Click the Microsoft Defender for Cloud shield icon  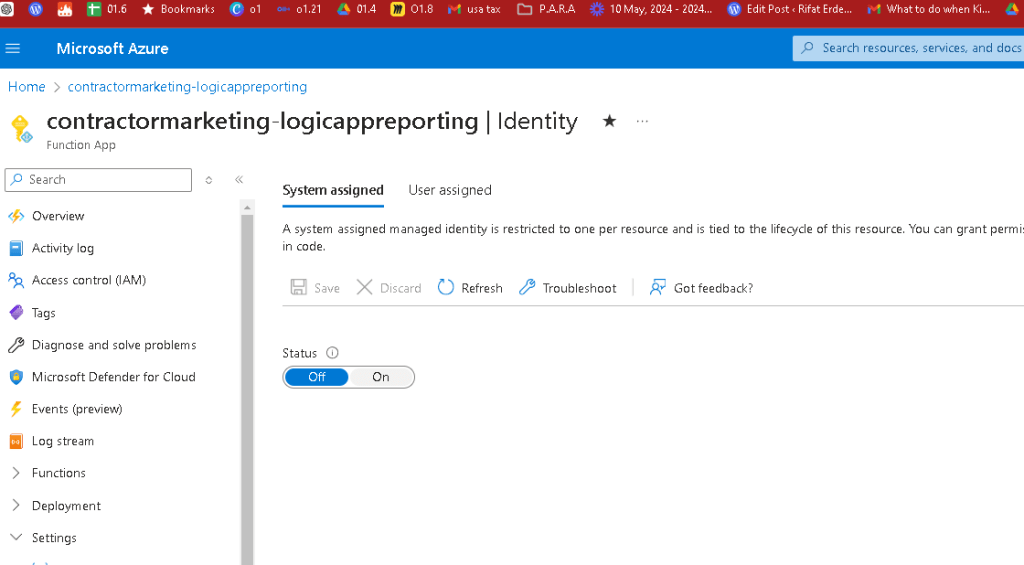click(16, 377)
